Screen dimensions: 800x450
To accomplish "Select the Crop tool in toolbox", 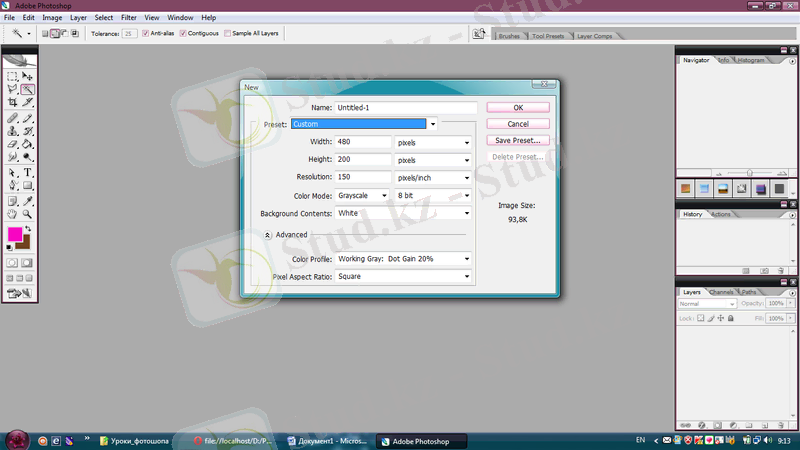I will [x=12, y=102].
